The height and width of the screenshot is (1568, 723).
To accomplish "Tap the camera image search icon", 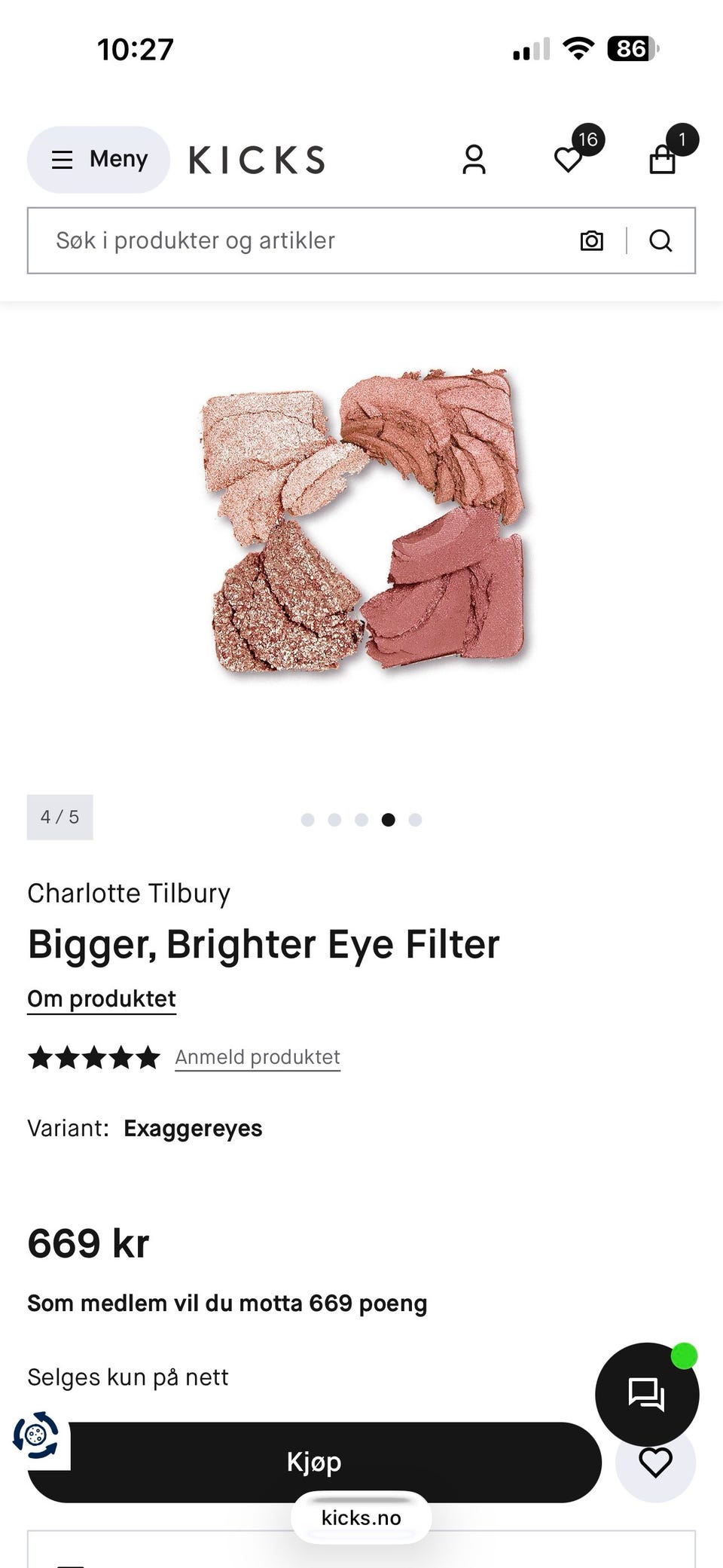I will point(592,240).
